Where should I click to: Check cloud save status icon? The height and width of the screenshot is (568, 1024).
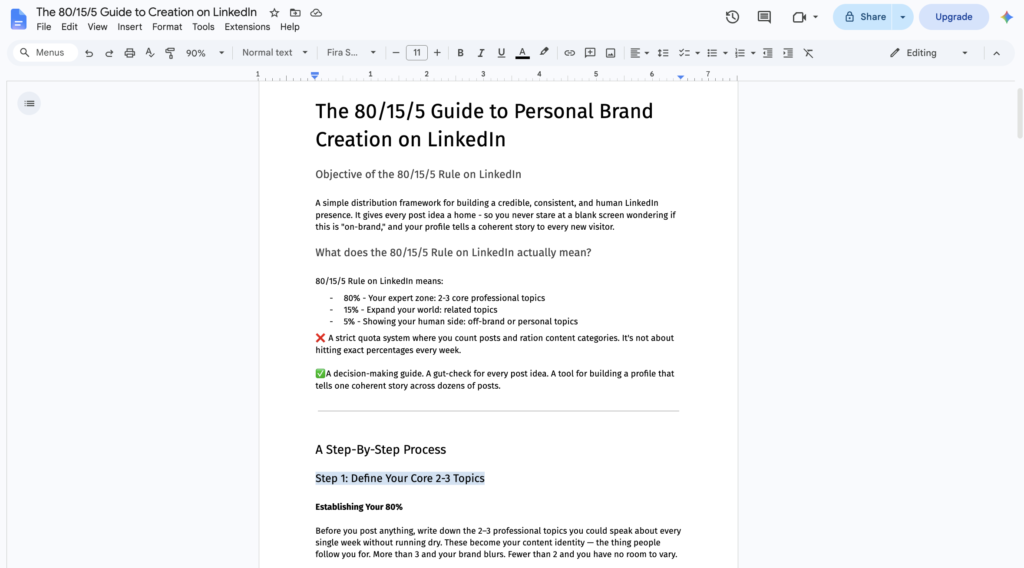point(316,12)
